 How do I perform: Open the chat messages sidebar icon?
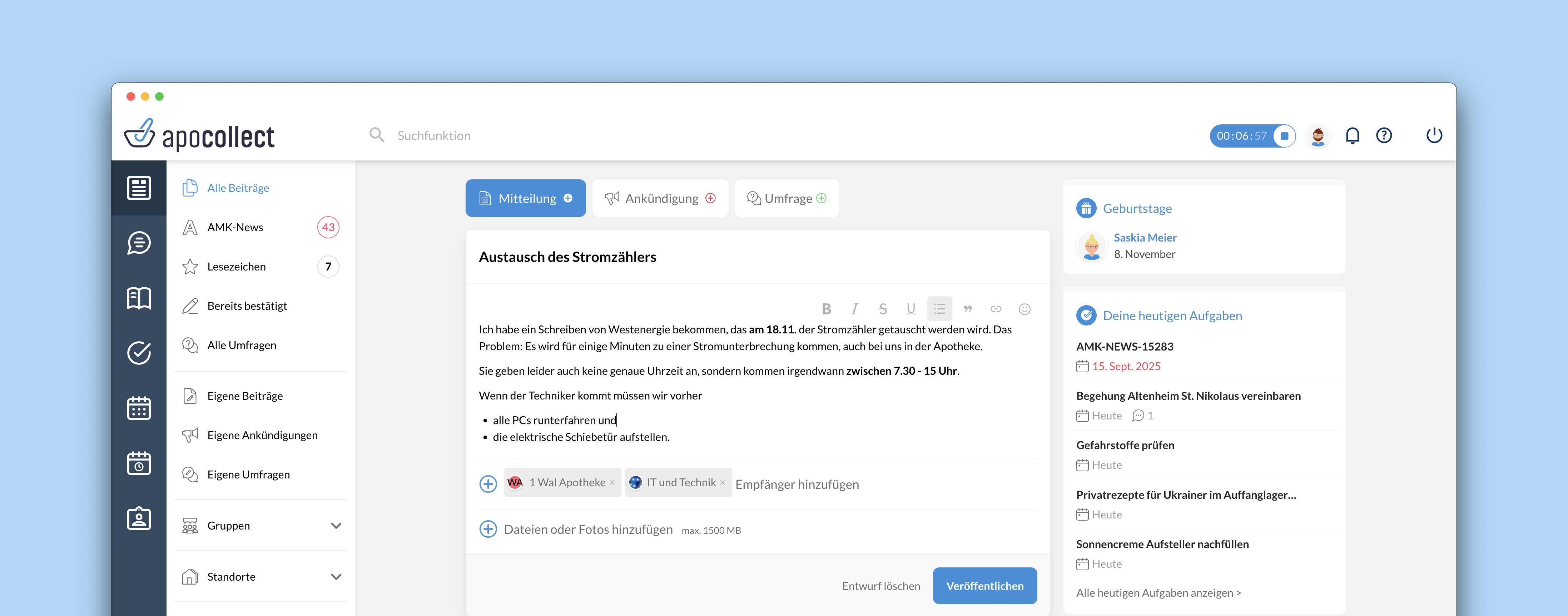139,243
